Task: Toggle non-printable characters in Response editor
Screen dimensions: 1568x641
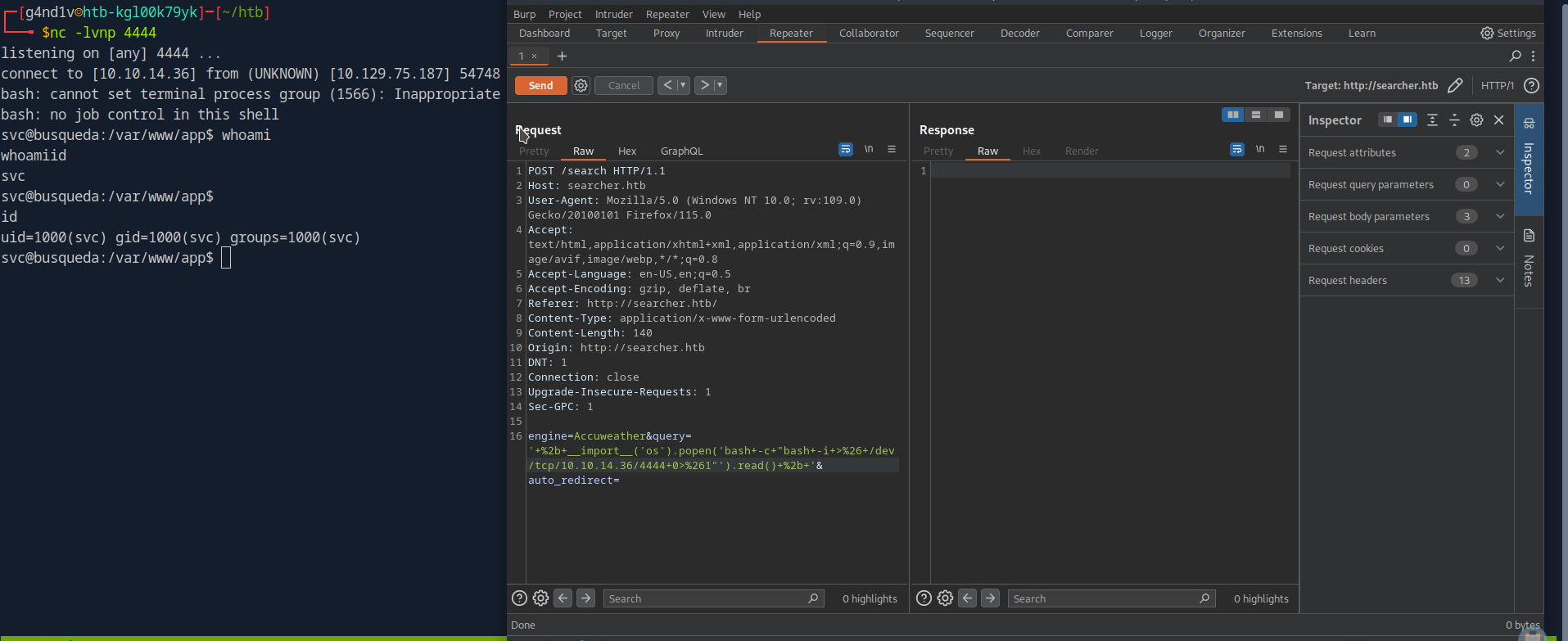Action: click(1260, 149)
